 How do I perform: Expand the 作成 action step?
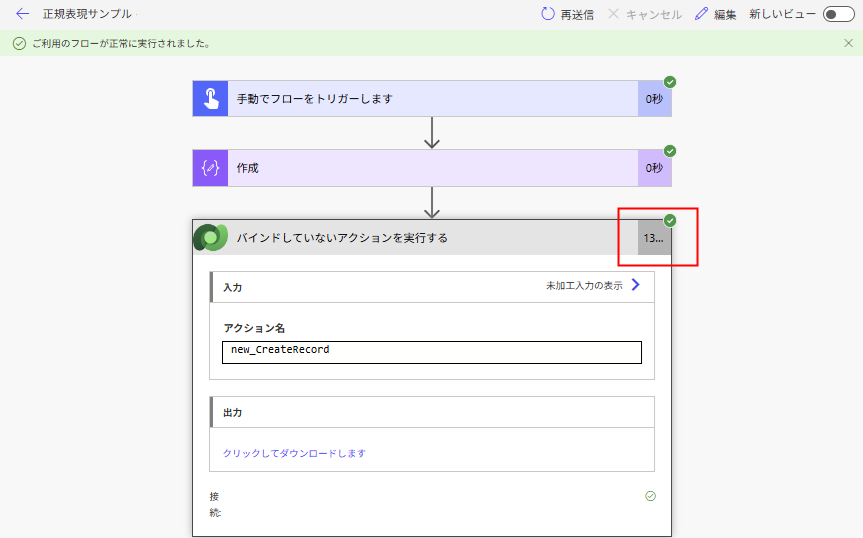432,168
